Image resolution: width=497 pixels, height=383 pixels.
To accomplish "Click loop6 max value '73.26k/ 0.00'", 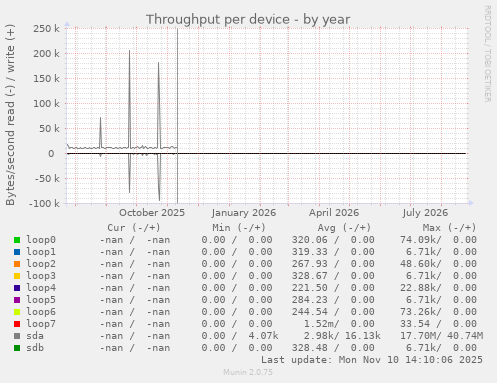I will [438, 312].
